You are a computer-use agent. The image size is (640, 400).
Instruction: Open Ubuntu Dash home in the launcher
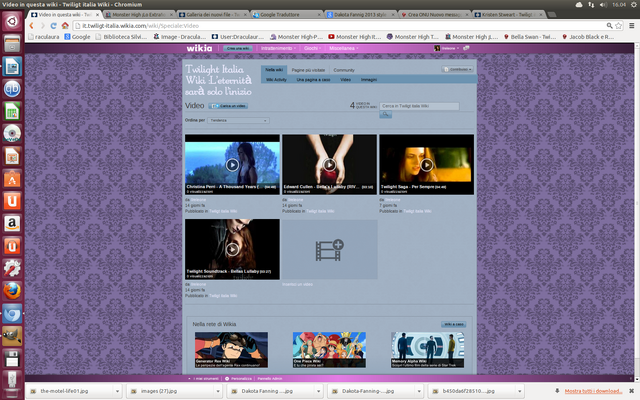point(12,21)
